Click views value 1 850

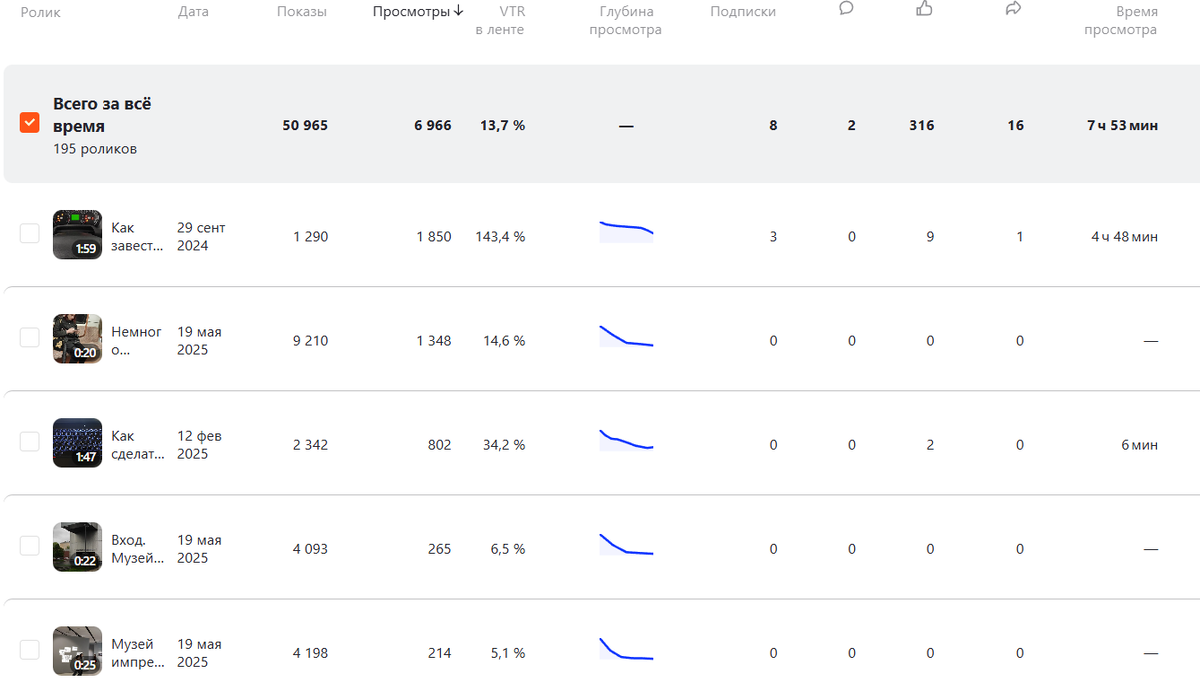coord(434,237)
